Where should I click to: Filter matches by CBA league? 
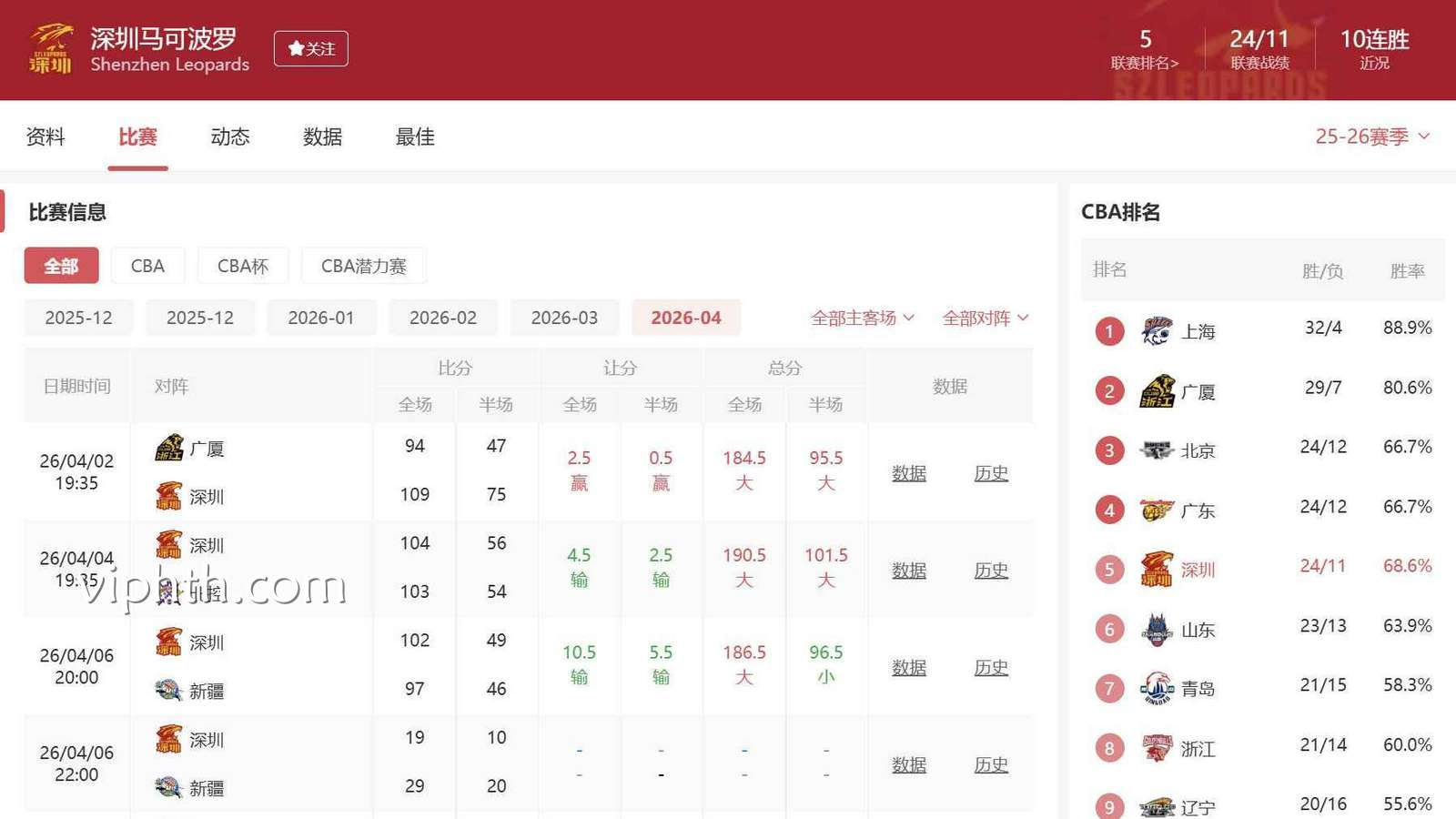[147, 266]
